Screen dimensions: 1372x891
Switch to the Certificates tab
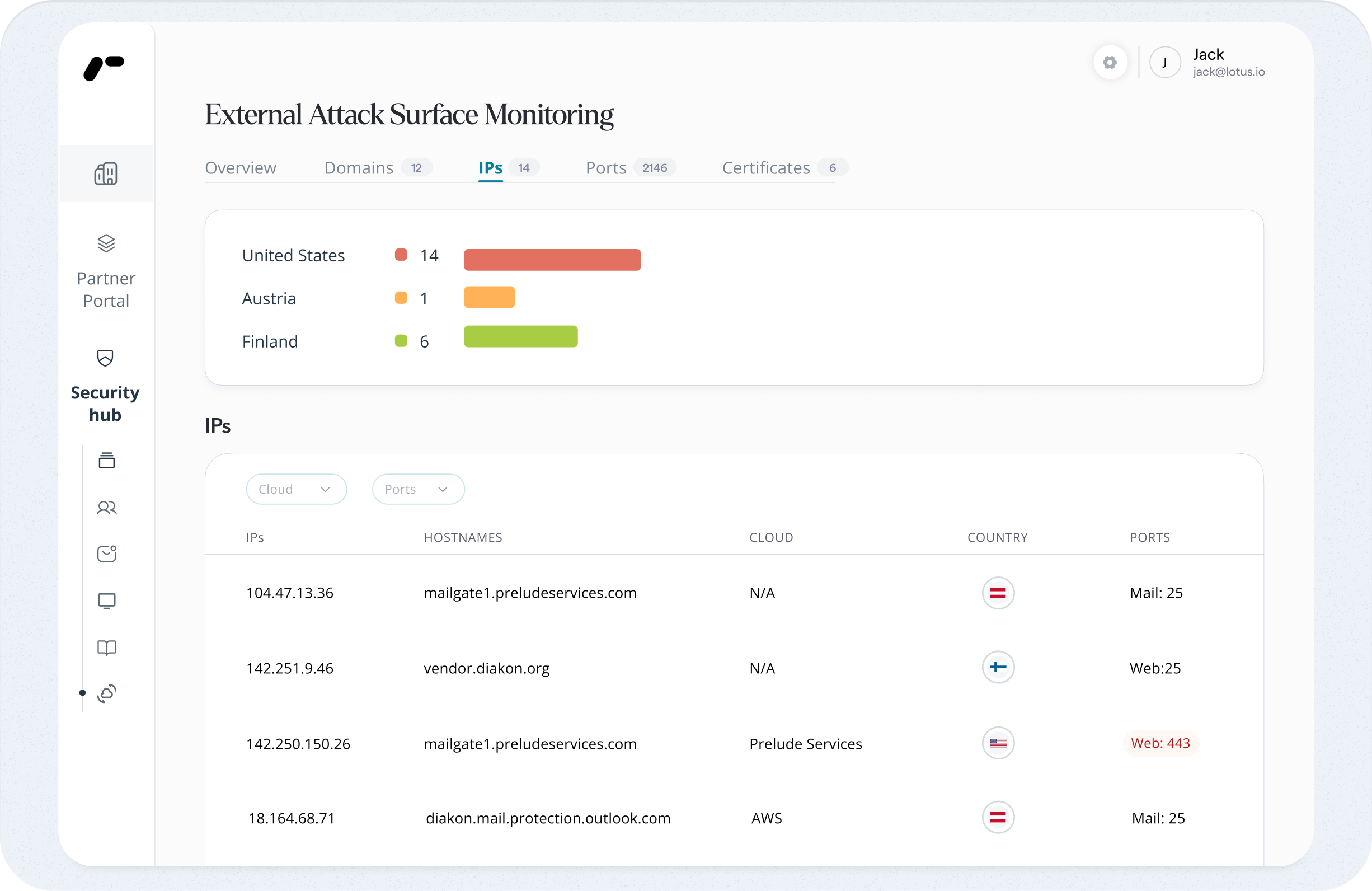[765, 168]
